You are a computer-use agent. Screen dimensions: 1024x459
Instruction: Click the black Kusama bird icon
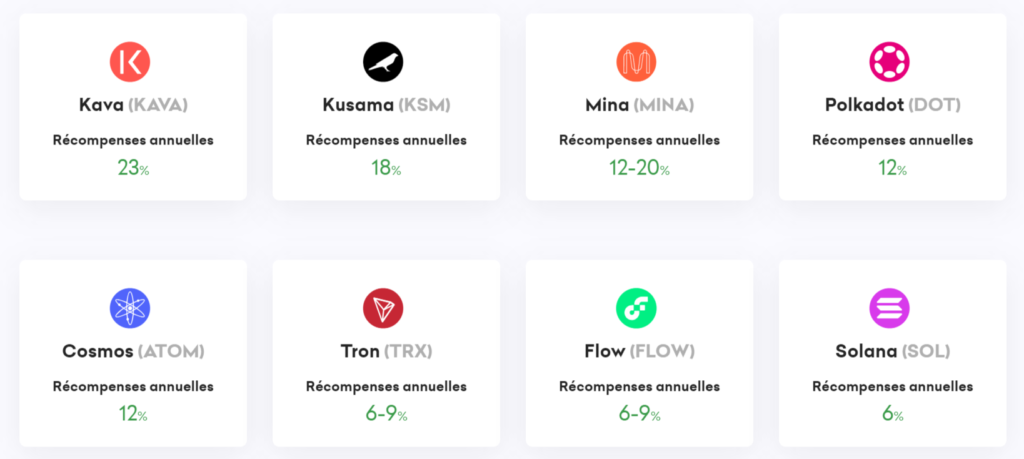point(383,62)
